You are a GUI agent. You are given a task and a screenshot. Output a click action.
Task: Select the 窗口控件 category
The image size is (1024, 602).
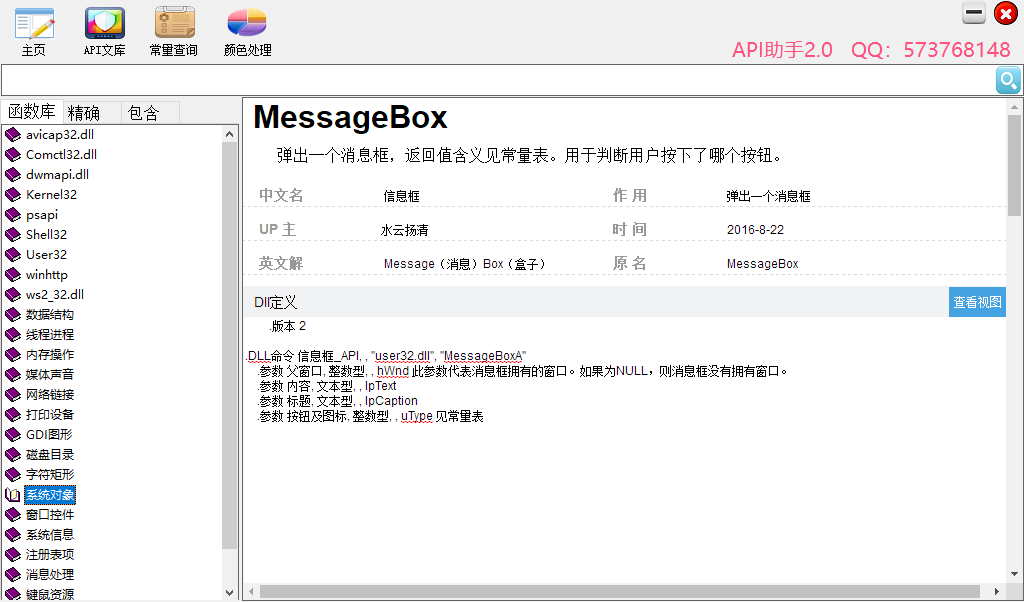50,515
